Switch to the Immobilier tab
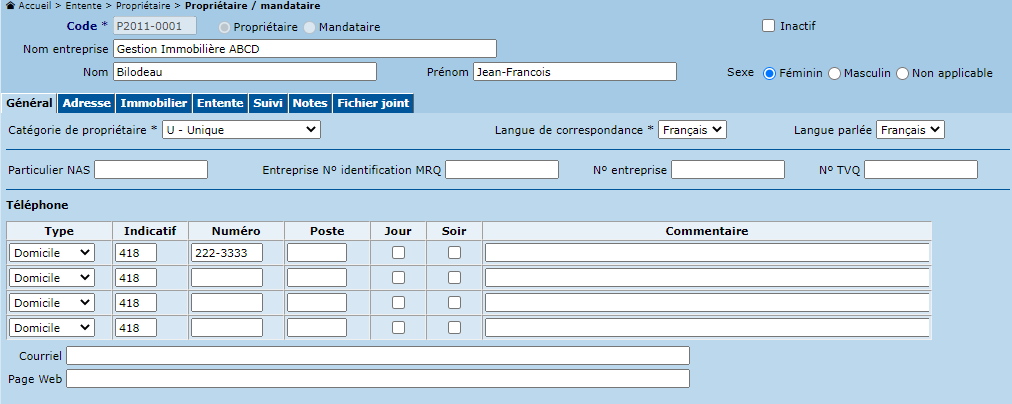The height and width of the screenshot is (404, 1012). tap(154, 103)
